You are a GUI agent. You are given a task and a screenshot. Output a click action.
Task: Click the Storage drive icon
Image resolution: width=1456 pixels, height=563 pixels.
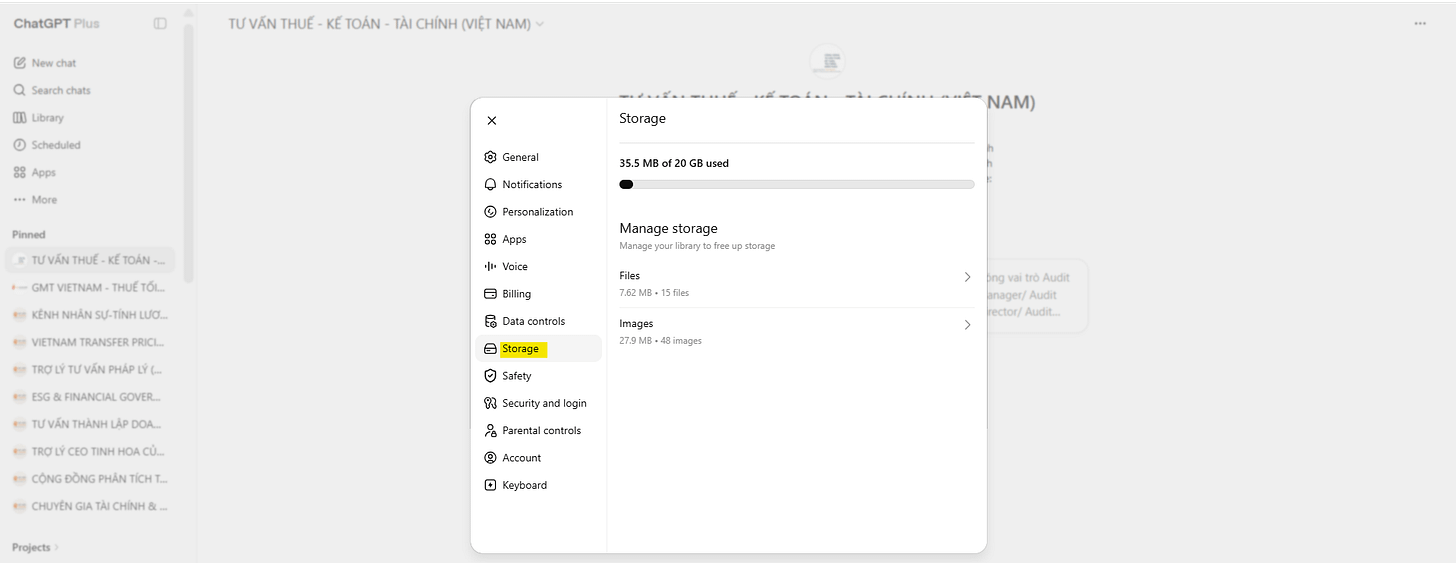490,349
